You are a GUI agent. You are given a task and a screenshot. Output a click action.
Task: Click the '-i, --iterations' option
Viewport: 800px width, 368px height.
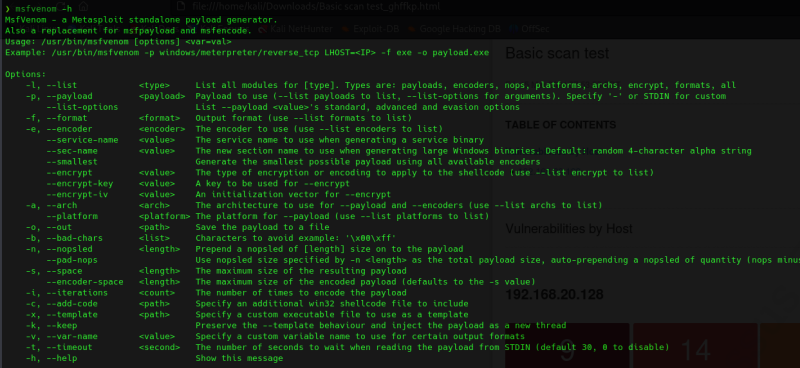point(66,293)
